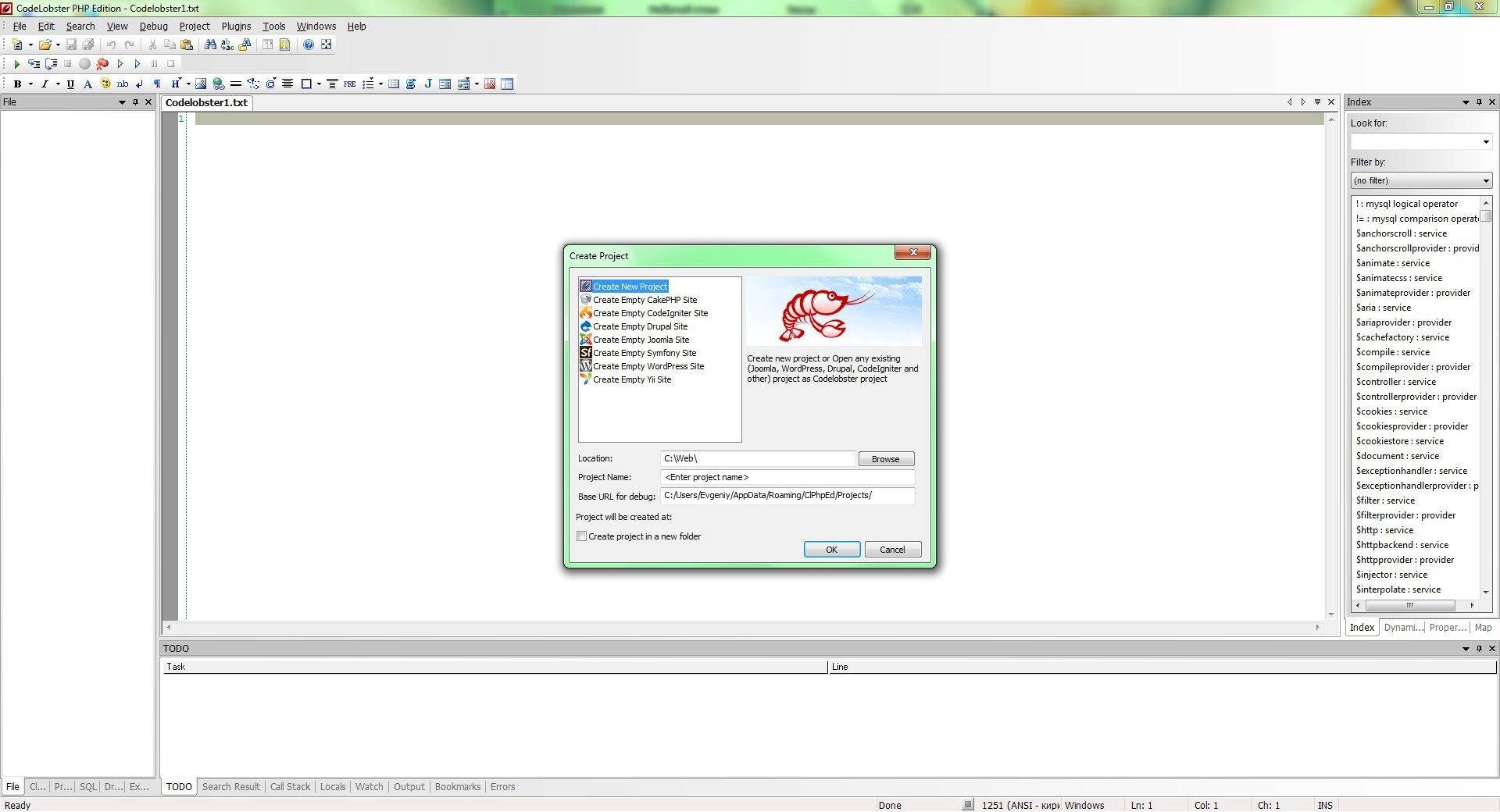Image resolution: width=1500 pixels, height=812 pixels.
Task: Click the Paste clipboard icon
Action: click(187, 45)
